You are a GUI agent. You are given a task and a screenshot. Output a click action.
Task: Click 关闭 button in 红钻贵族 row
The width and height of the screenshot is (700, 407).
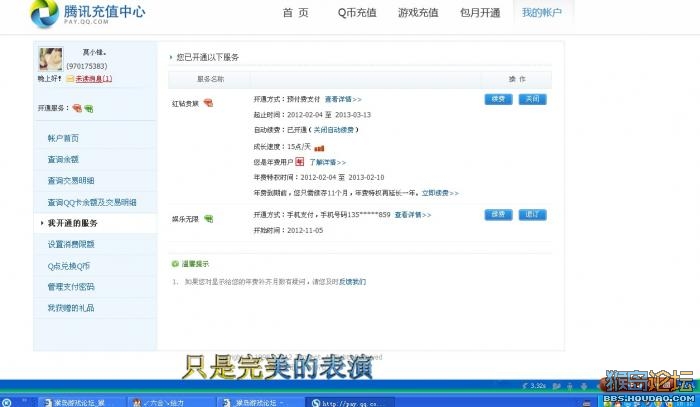[532, 99]
